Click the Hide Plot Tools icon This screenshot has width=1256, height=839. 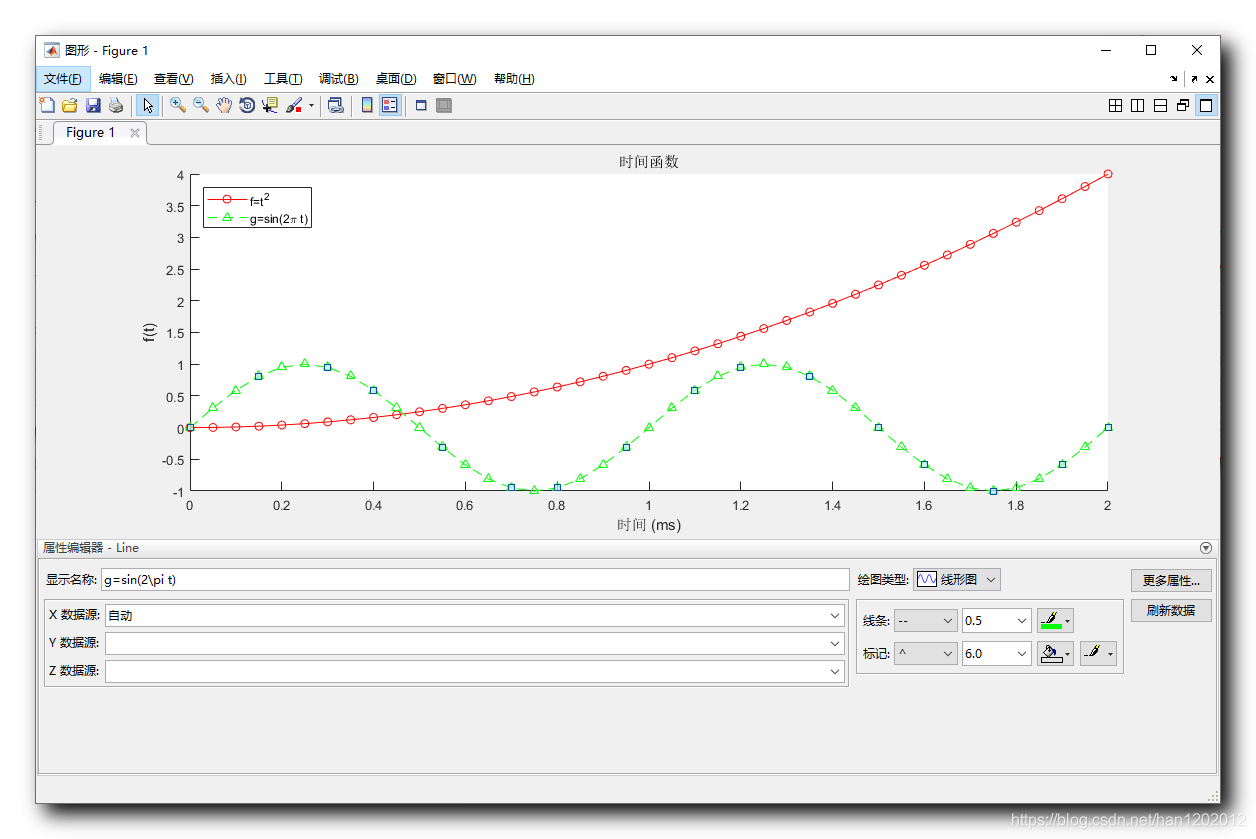coord(421,105)
